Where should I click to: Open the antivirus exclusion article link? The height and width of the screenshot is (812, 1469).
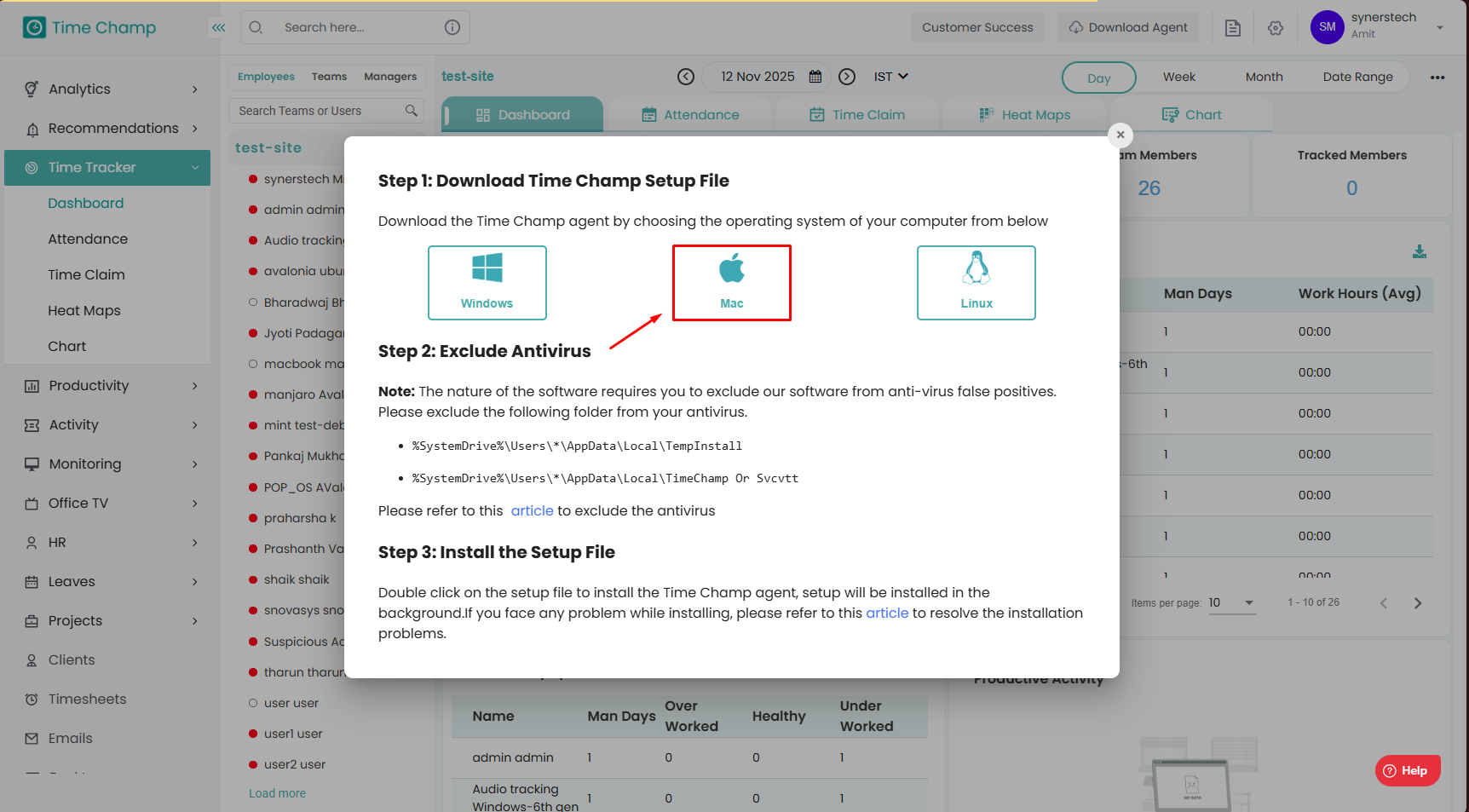533,510
